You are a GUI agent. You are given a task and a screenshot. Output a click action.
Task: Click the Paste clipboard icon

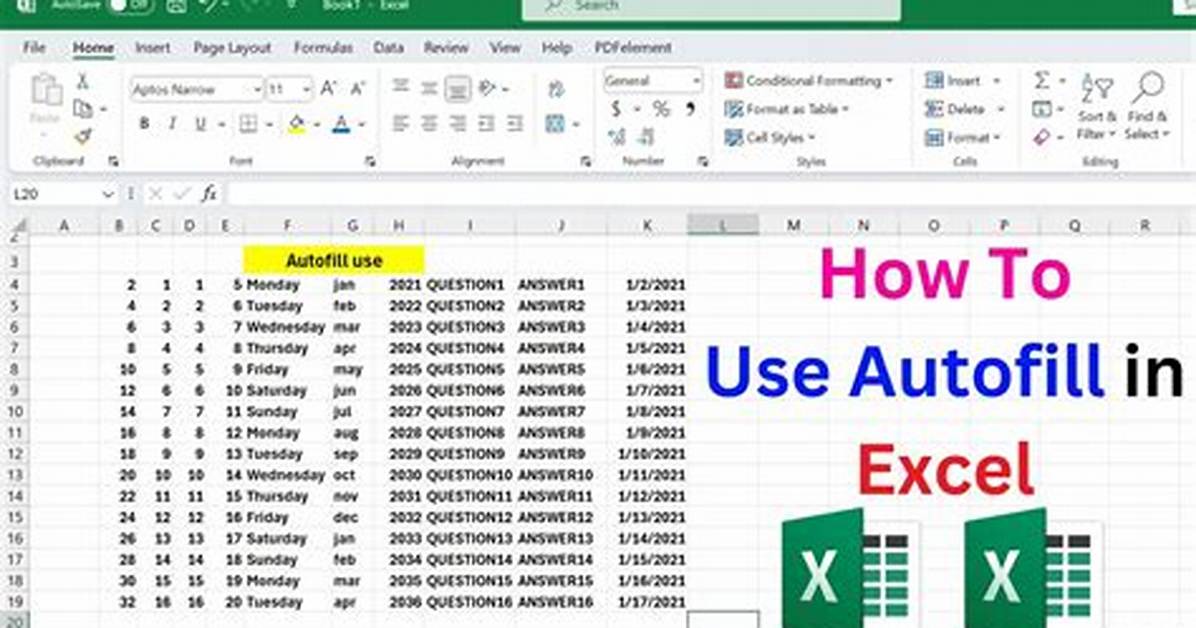(46, 90)
